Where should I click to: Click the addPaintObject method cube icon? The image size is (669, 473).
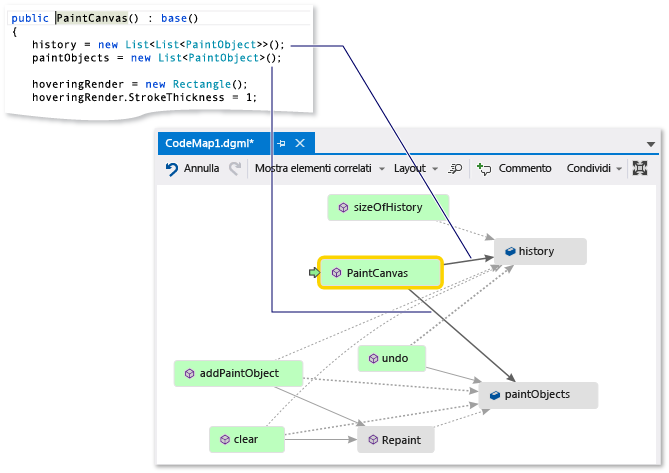pyautogui.click(x=189, y=374)
